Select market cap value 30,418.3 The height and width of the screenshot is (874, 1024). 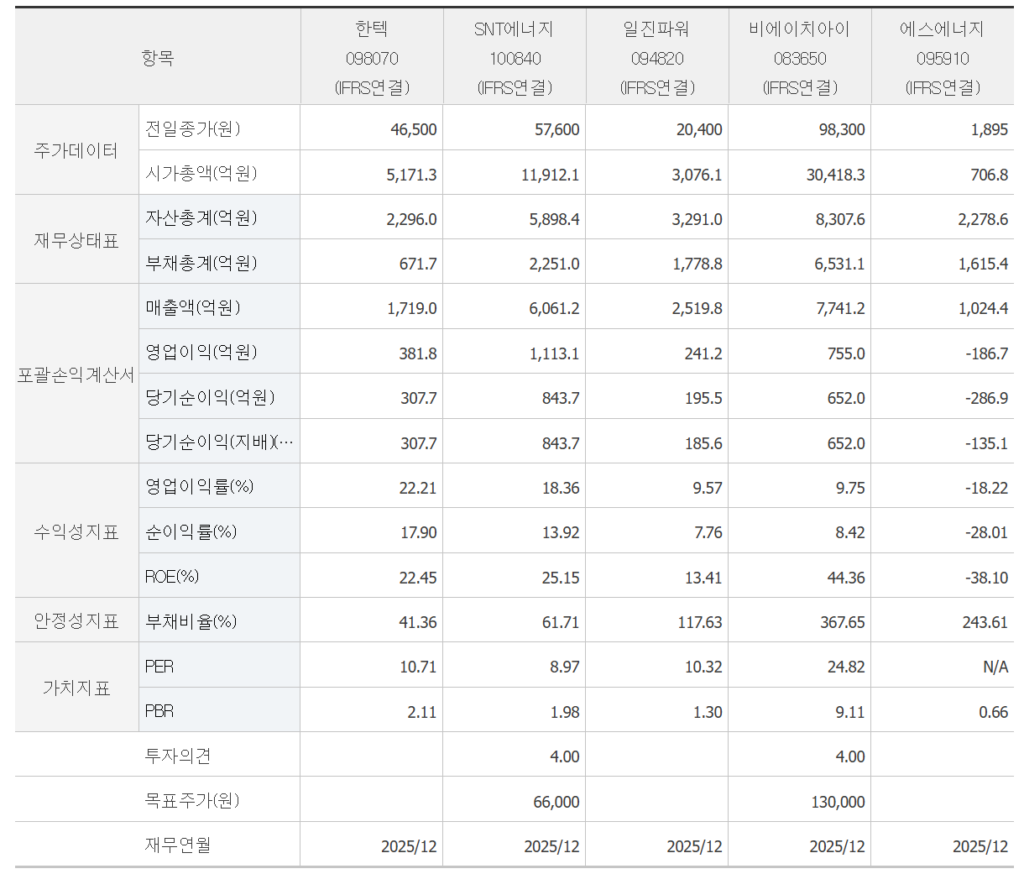835,174
